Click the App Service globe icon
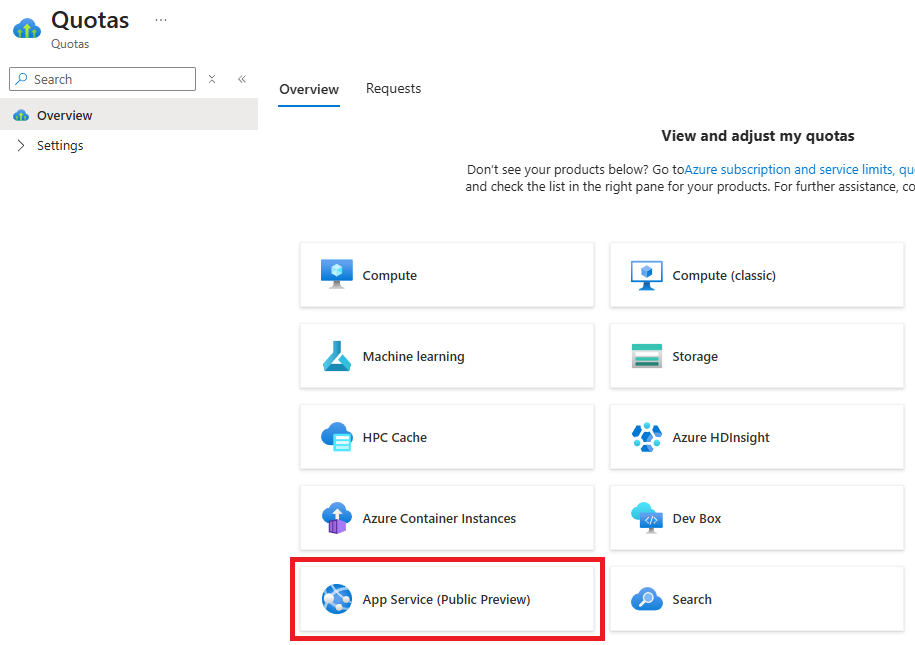 pos(337,599)
